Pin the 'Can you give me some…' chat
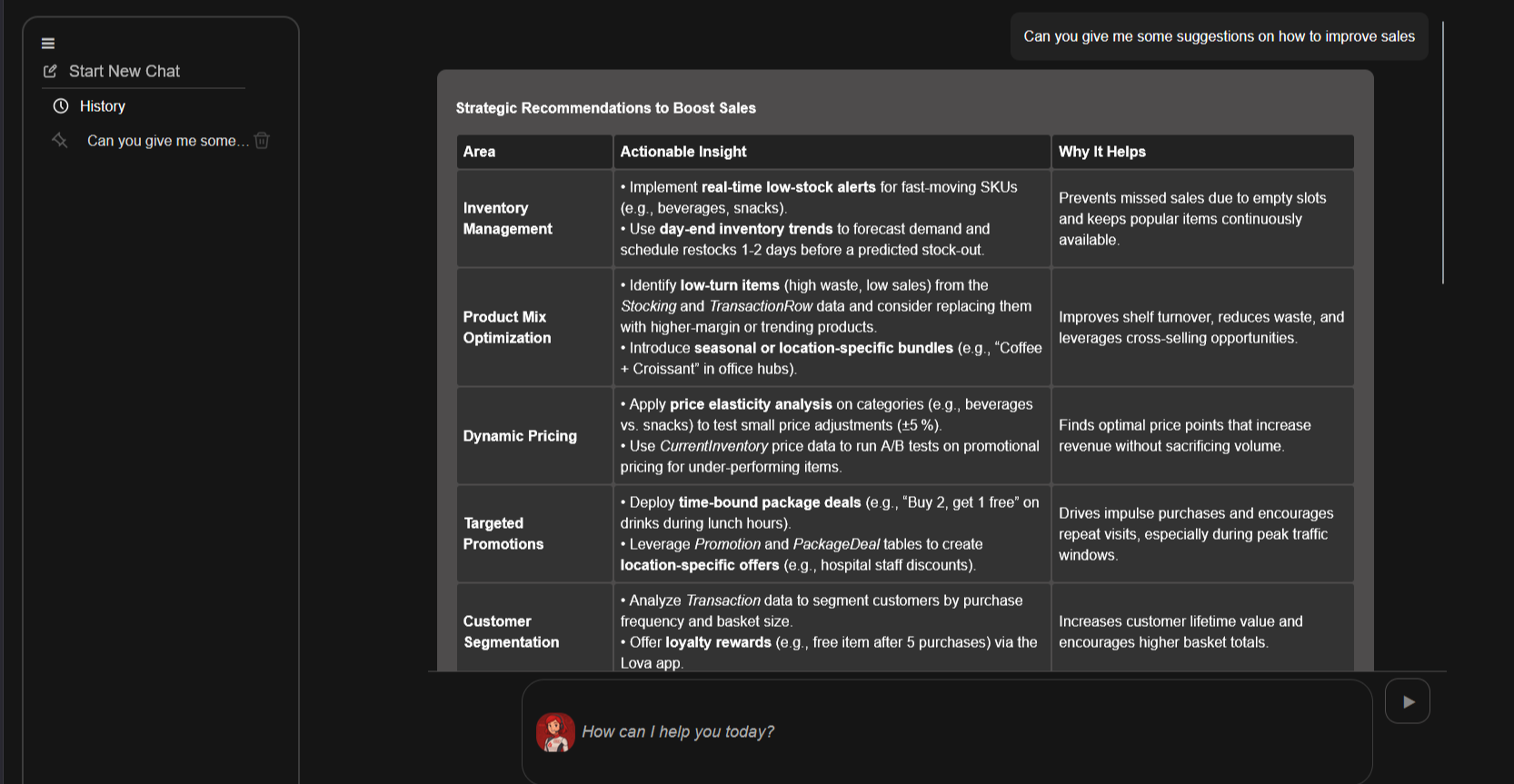The width and height of the screenshot is (1514, 784). point(60,140)
